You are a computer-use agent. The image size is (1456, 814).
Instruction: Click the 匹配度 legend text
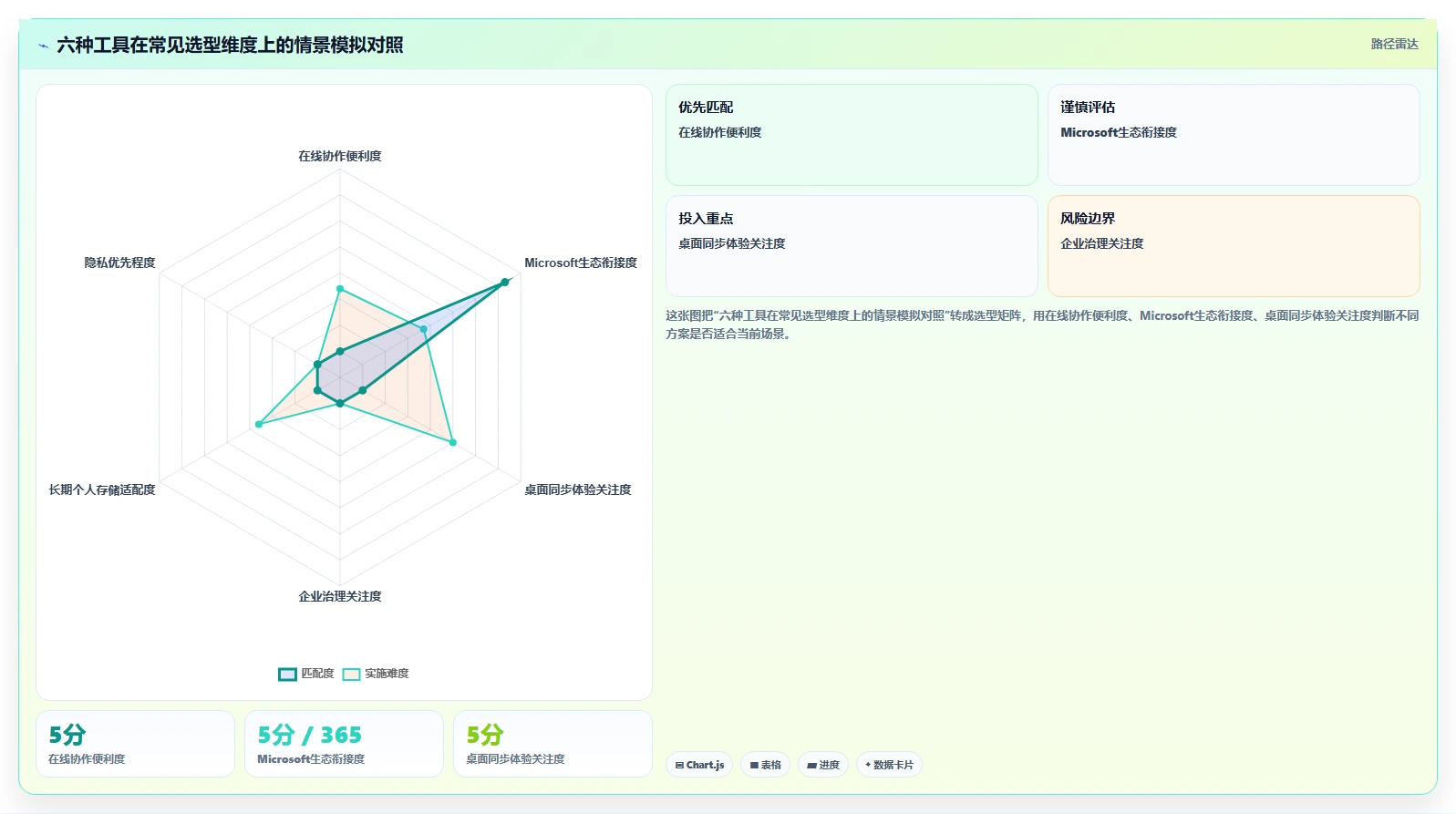[x=317, y=674]
